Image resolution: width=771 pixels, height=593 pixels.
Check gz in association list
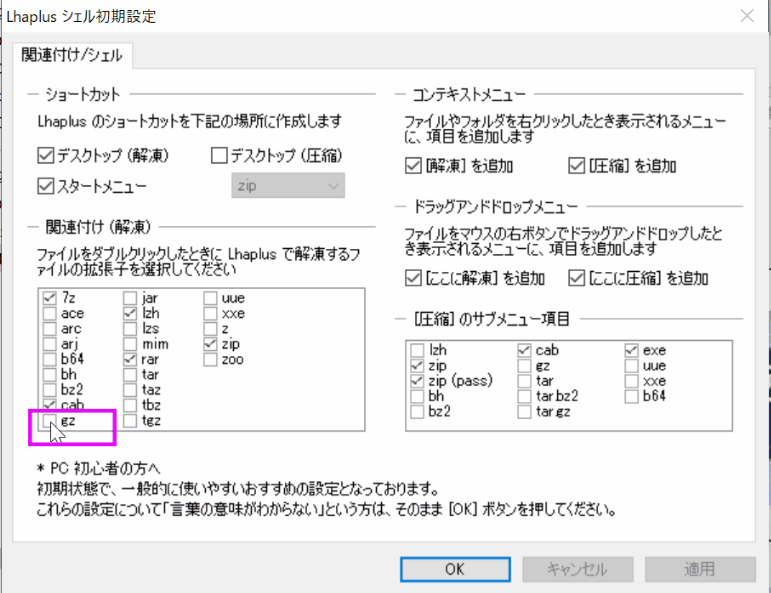coord(49,420)
